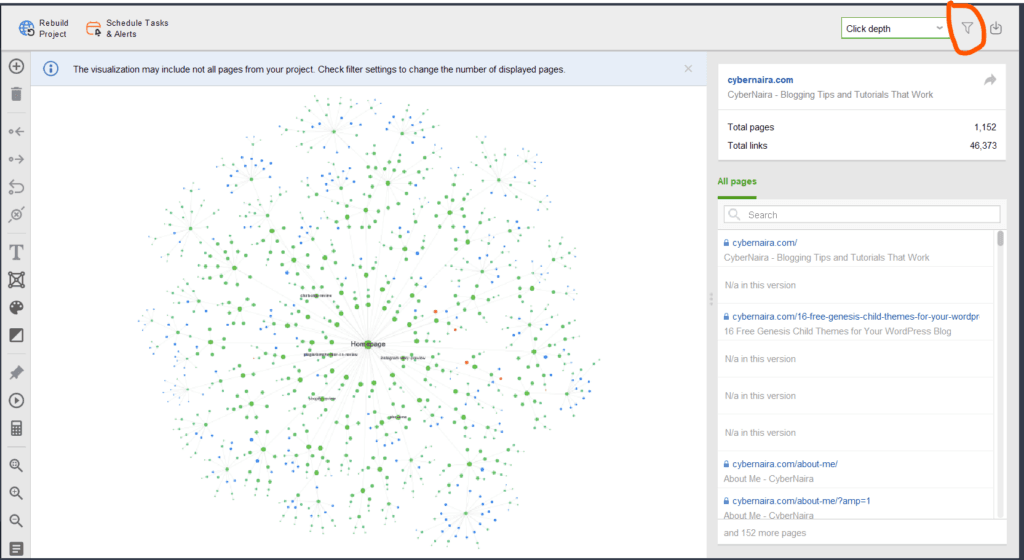Click the '1,152' total pages value
This screenshot has width=1024, height=560.
click(x=985, y=127)
